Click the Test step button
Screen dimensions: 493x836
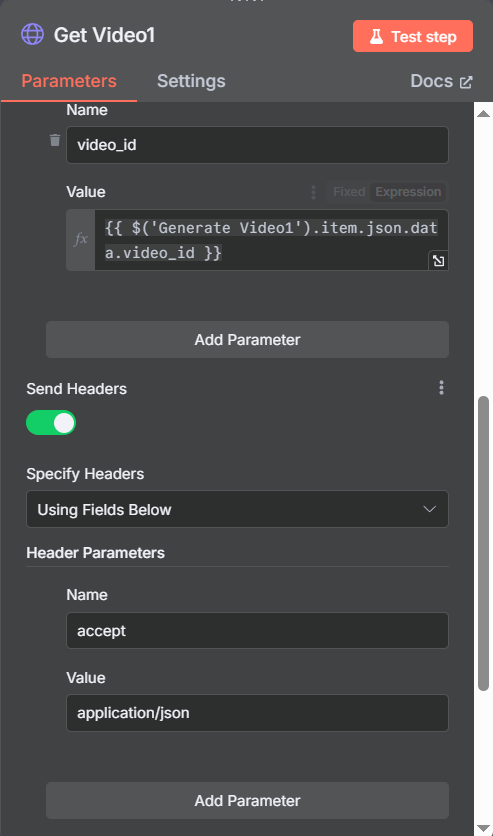[x=413, y=36]
